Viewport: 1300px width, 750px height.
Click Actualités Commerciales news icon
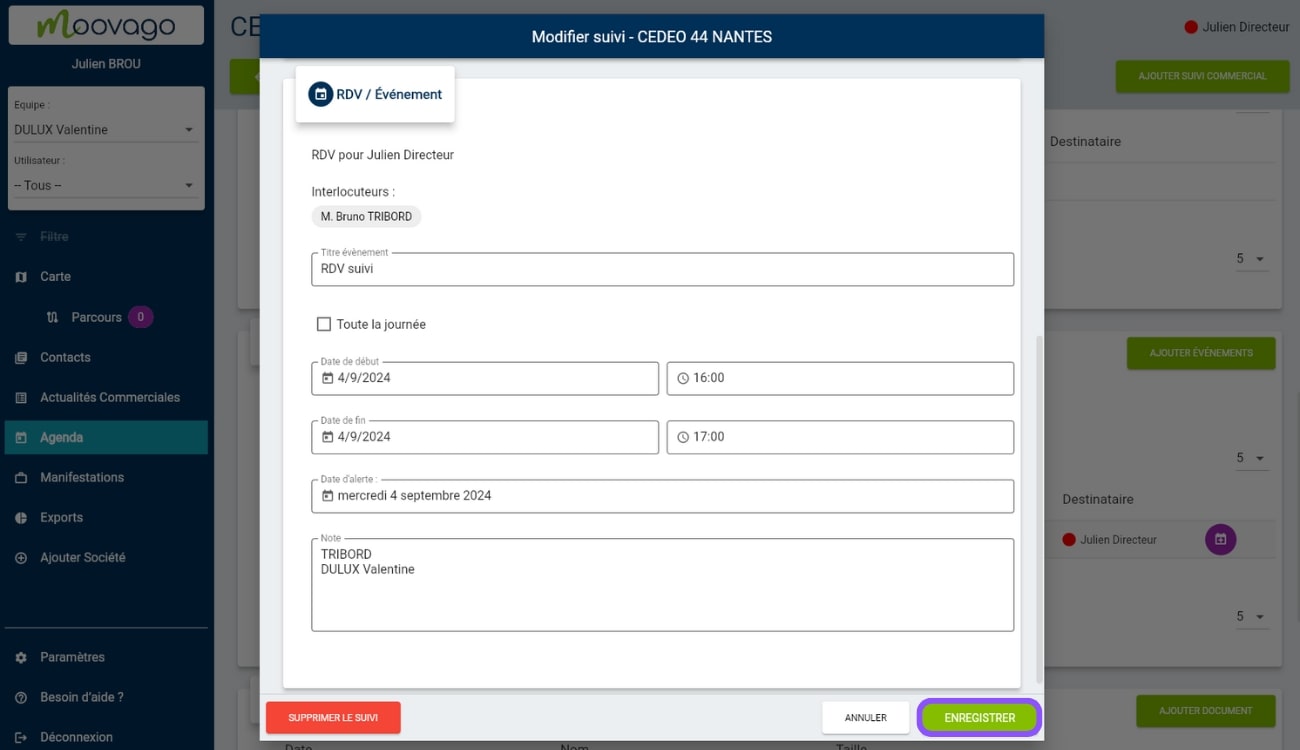pyautogui.click(x=21, y=397)
